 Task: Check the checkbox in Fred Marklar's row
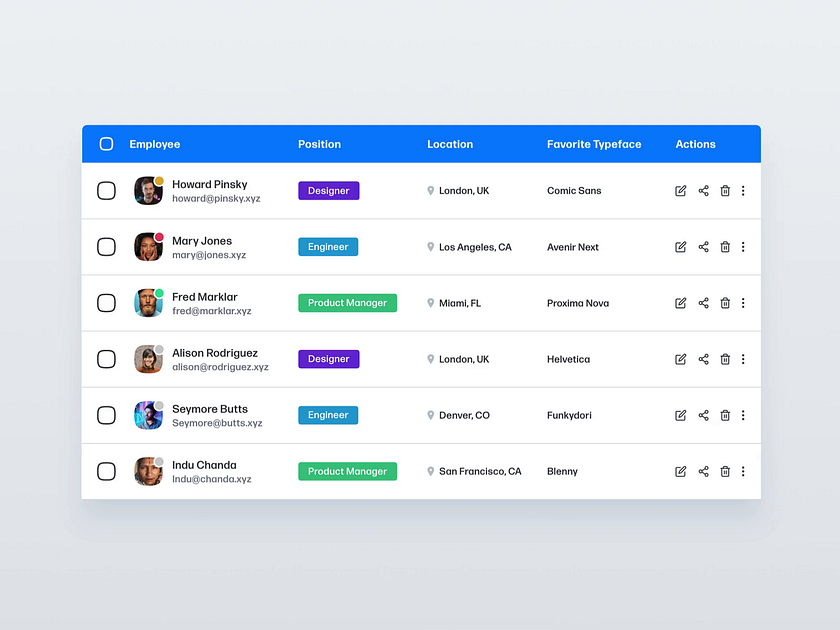(x=106, y=303)
